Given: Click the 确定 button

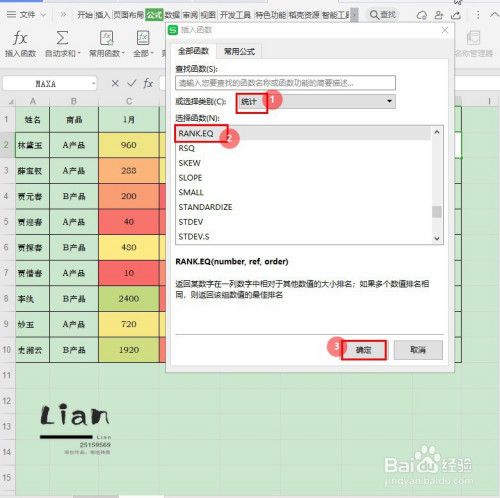Looking at the screenshot, I should click(363, 350).
